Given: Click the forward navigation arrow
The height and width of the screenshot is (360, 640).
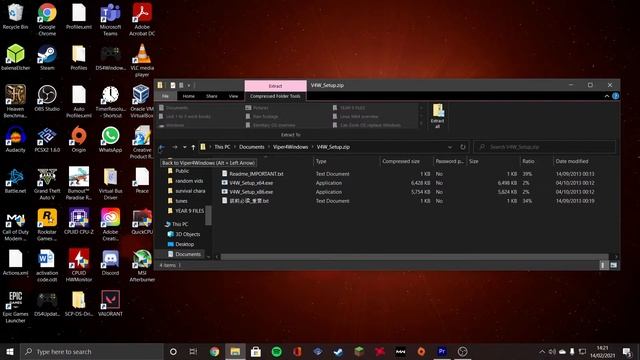Looking at the screenshot, I should [175, 147].
